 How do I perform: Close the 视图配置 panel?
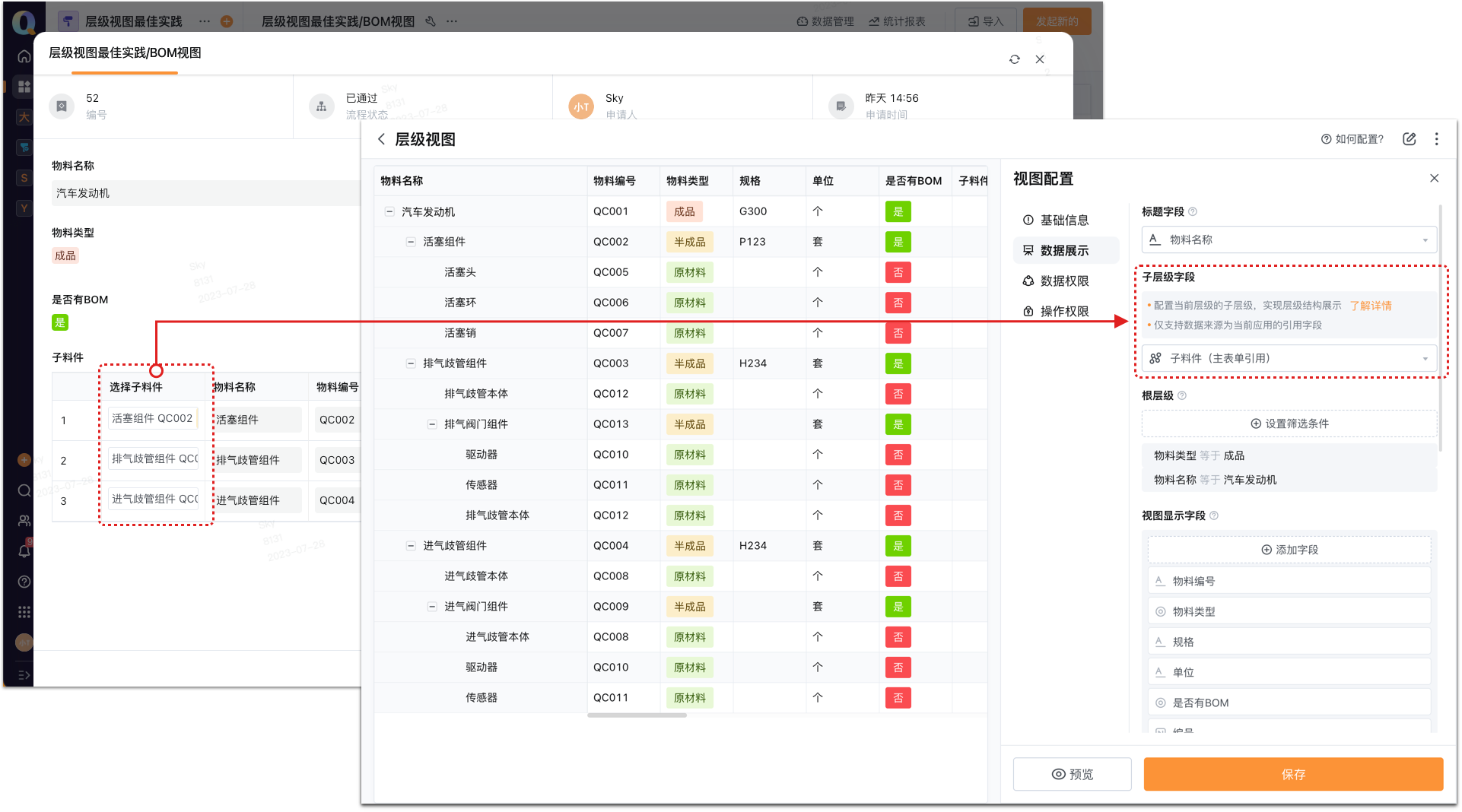point(1434,178)
